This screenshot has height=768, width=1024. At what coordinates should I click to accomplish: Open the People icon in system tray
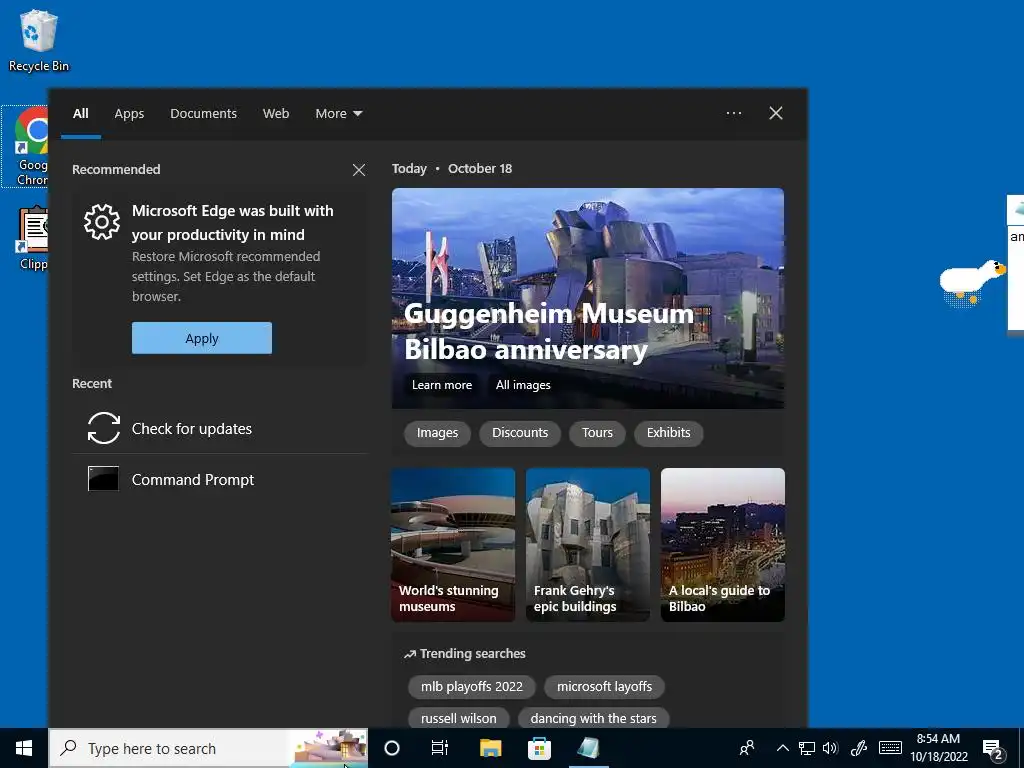point(747,748)
